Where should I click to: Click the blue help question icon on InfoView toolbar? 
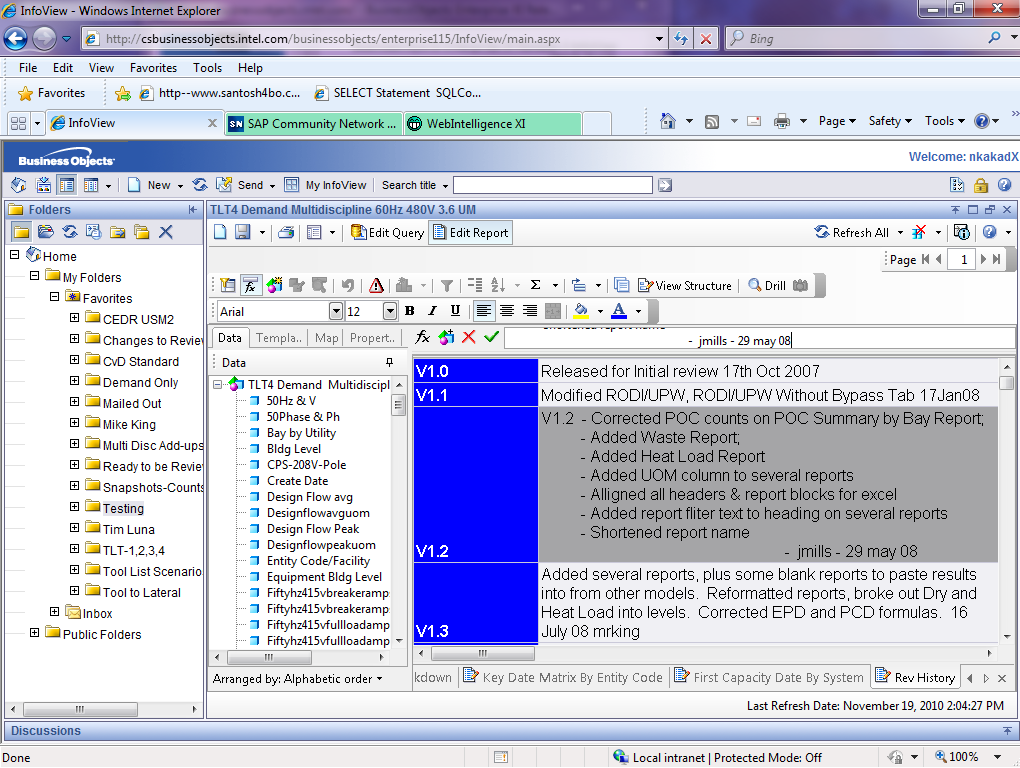pos(1004,185)
